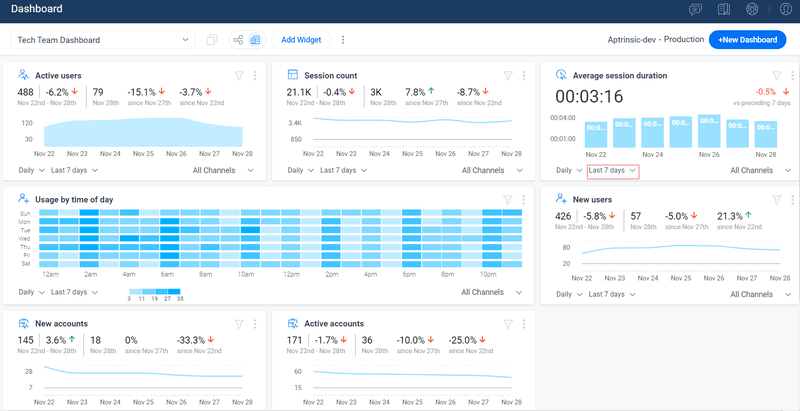Click the duplicate dashboard icon
This screenshot has height=411, width=800.
pyautogui.click(x=212, y=40)
